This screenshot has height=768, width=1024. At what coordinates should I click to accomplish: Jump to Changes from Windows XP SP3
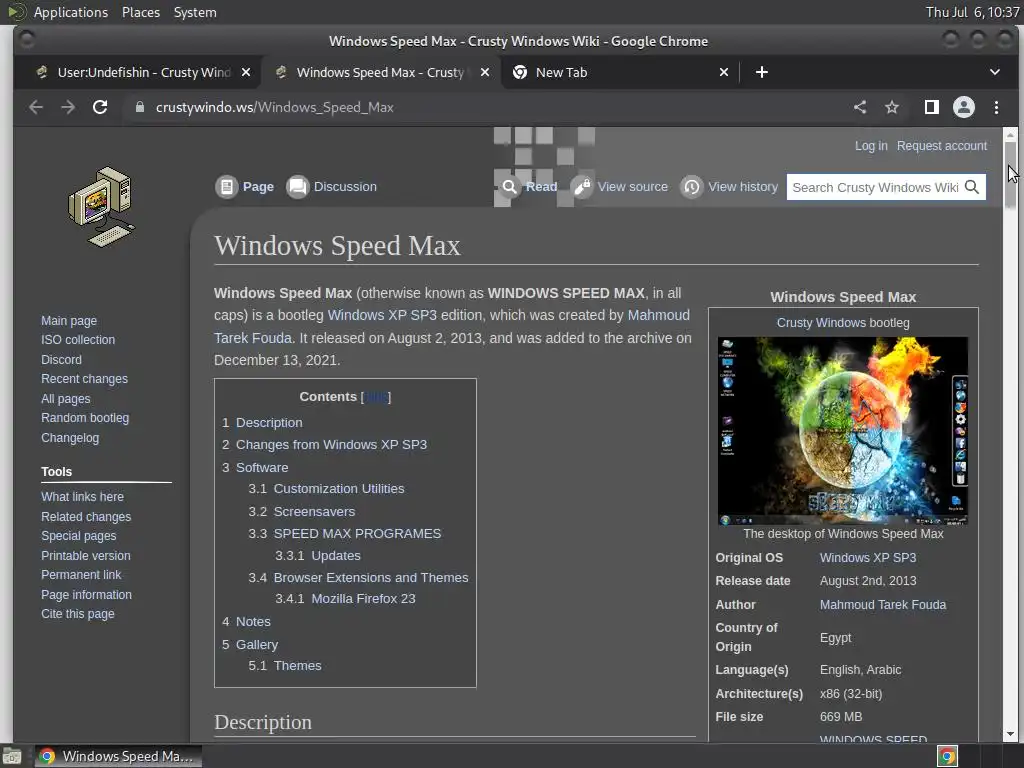[331, 445]
